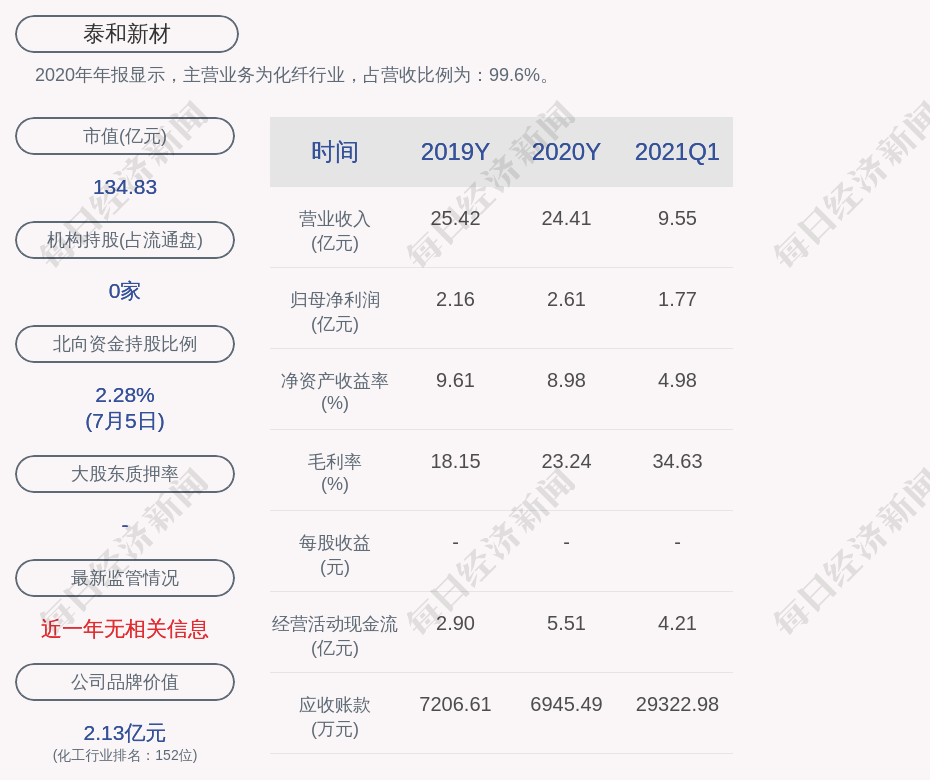This screenshot has width=930, height=780.
Task: Switch to the 2020Y column header
Action: click(566, 152)
